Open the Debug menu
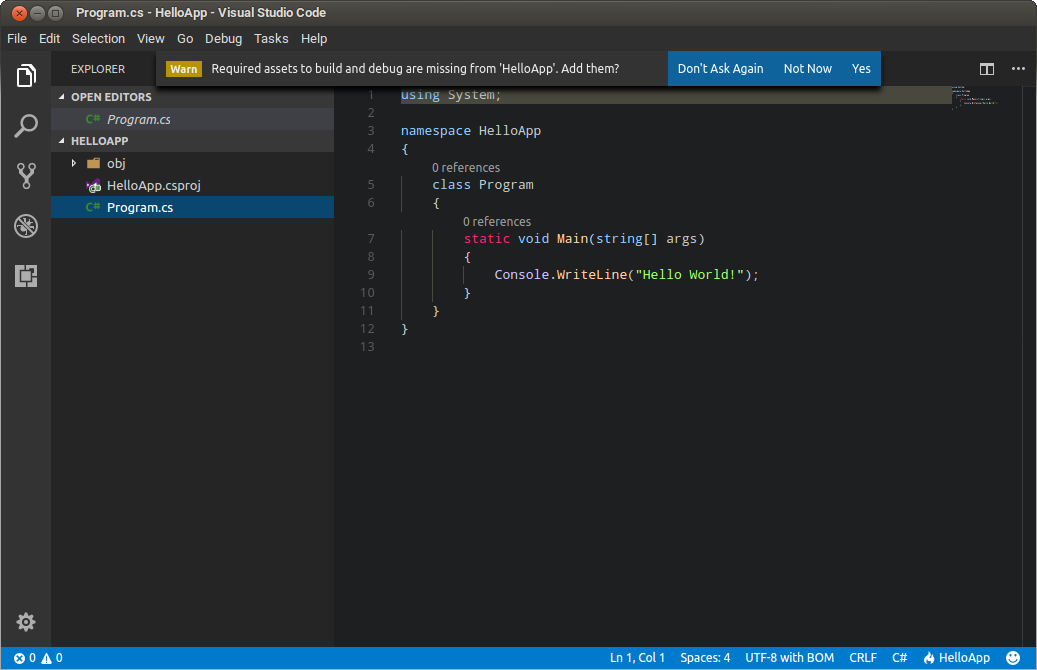 223,38
